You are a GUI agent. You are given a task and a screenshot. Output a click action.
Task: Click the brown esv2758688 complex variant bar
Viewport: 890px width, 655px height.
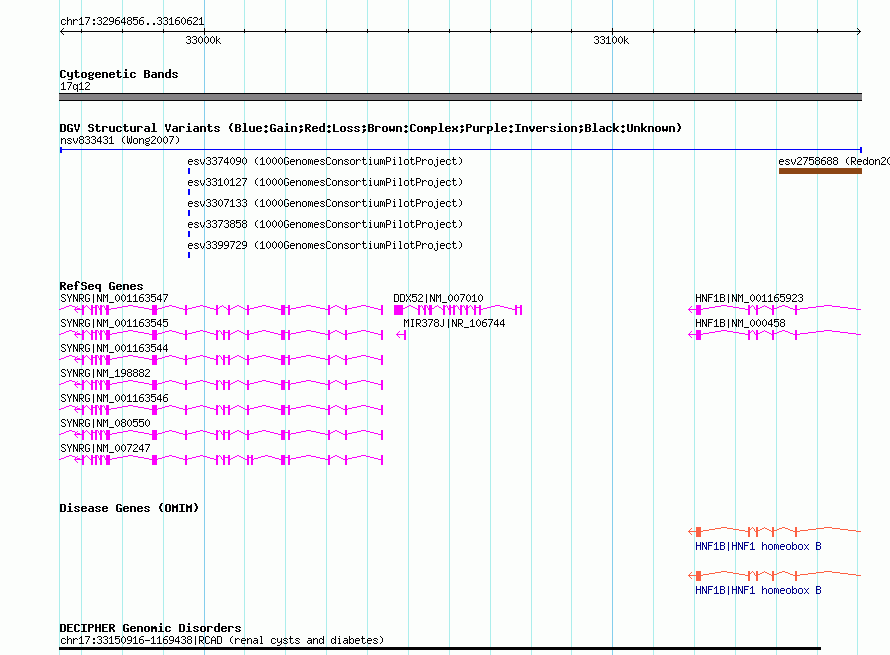pos(820,171)
